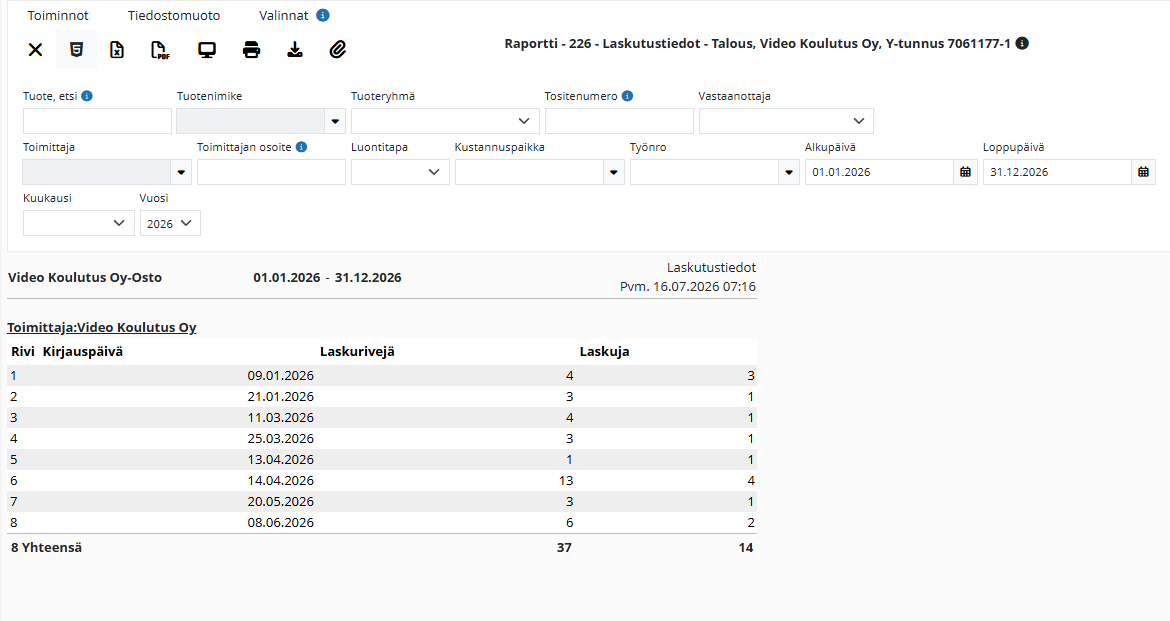The width and height of the screenshot is (1170, 621).
Task: Open the Alkupäivä calendar picker
Action: [965, 172]
